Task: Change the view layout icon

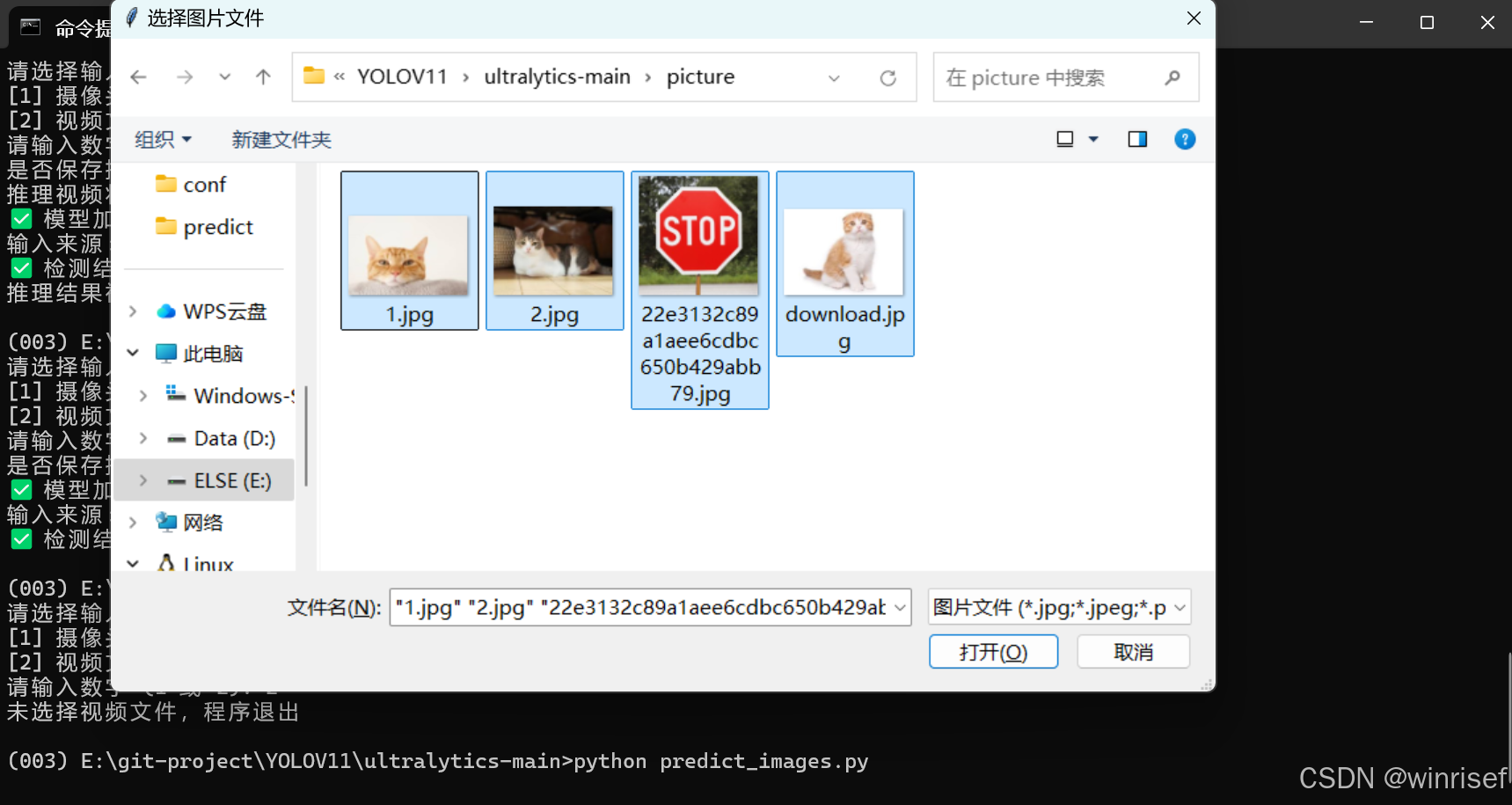Action: pyautogui.click(x=1065, y=139)
